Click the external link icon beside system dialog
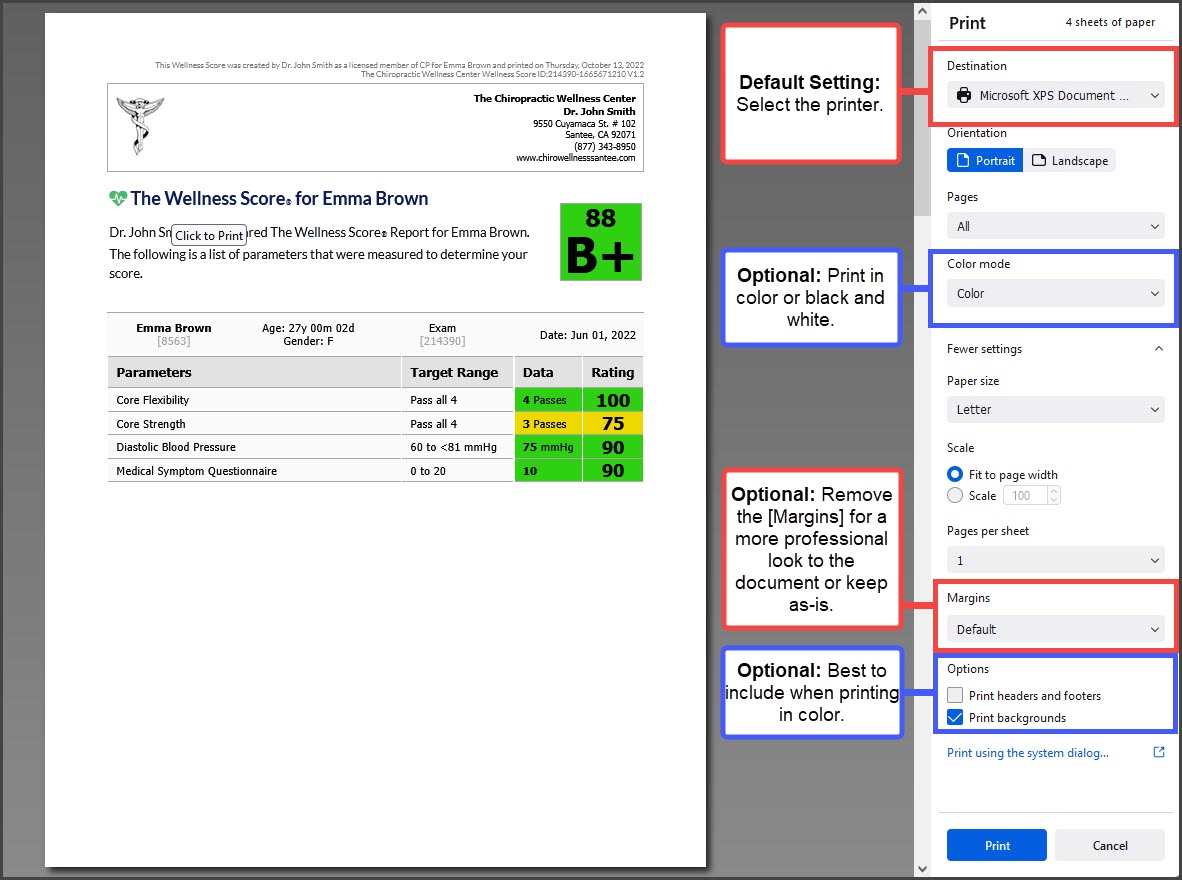This screenshot has width=1182, height=880. point(1159,752)
